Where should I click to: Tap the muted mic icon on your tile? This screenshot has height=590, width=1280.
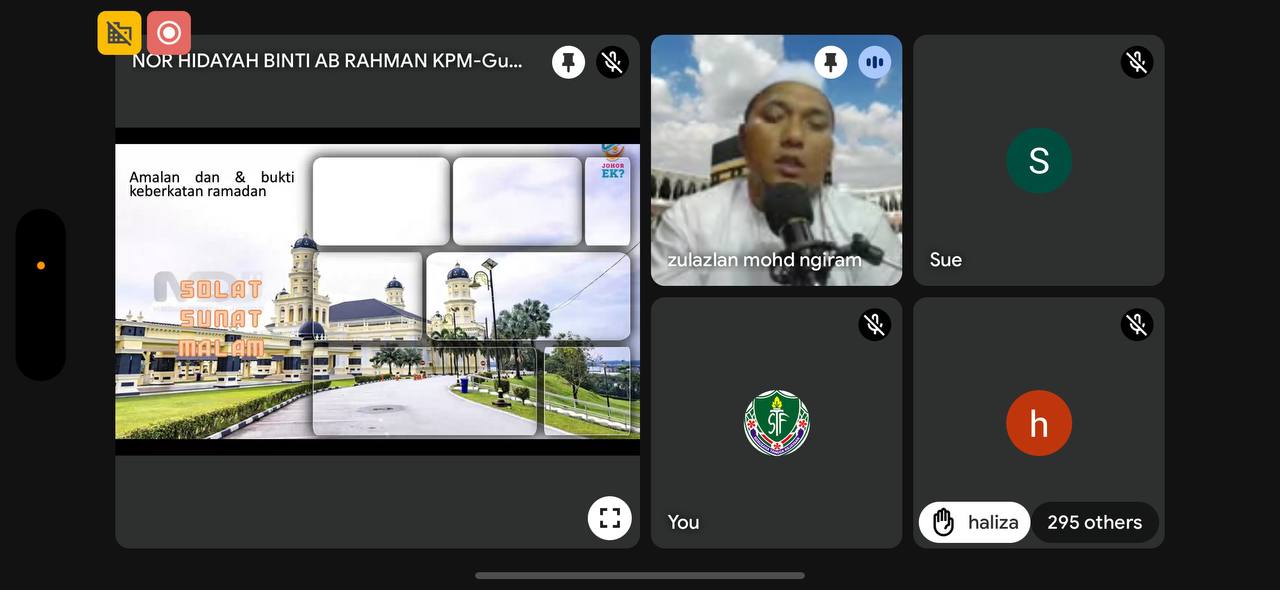[x=875, y=324]
